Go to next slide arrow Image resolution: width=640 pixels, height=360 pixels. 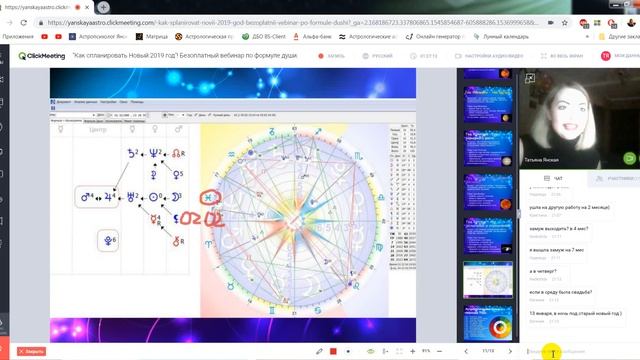point(510,351)
